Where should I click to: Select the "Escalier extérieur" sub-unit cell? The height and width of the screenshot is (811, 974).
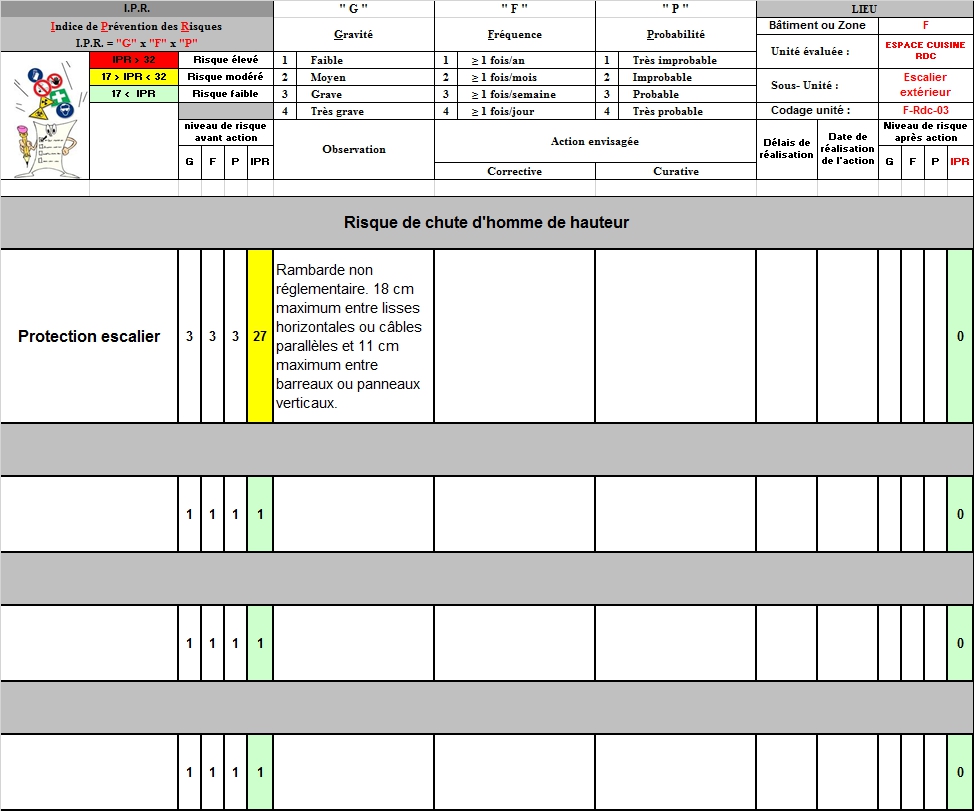tap(925, 85)
